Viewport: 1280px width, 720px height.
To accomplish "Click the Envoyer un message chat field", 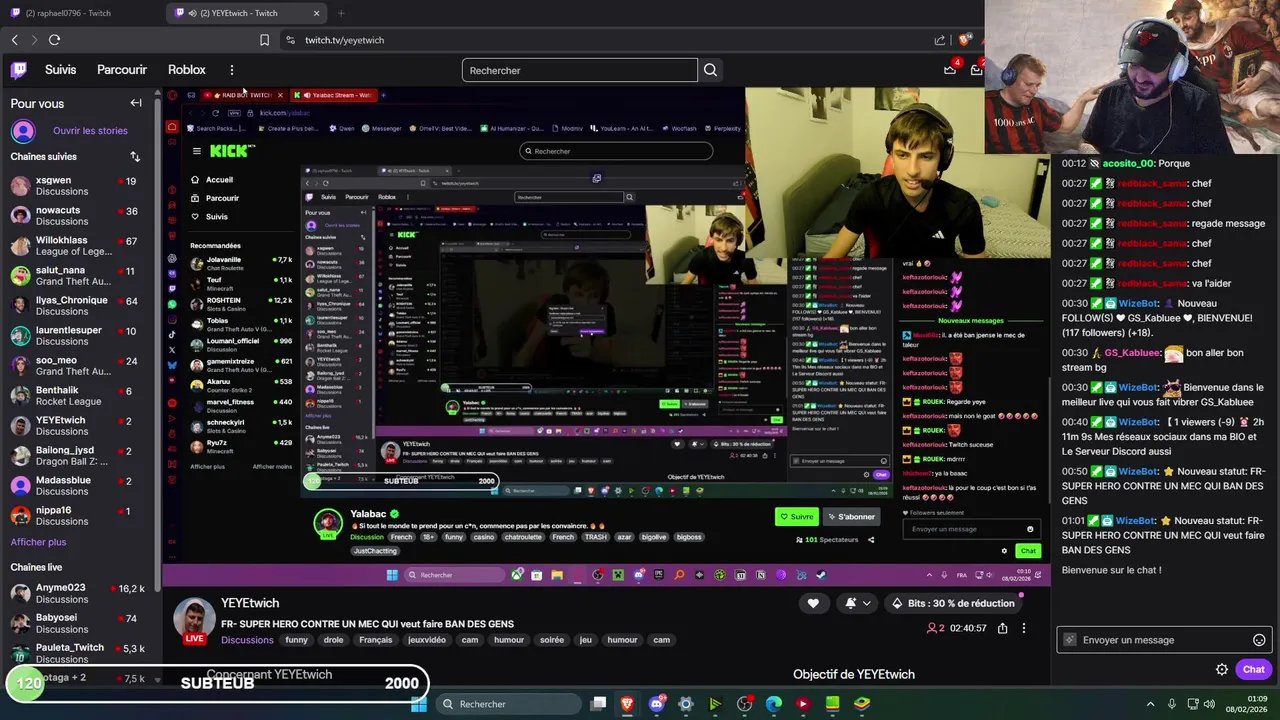I will pos(1163,640).
